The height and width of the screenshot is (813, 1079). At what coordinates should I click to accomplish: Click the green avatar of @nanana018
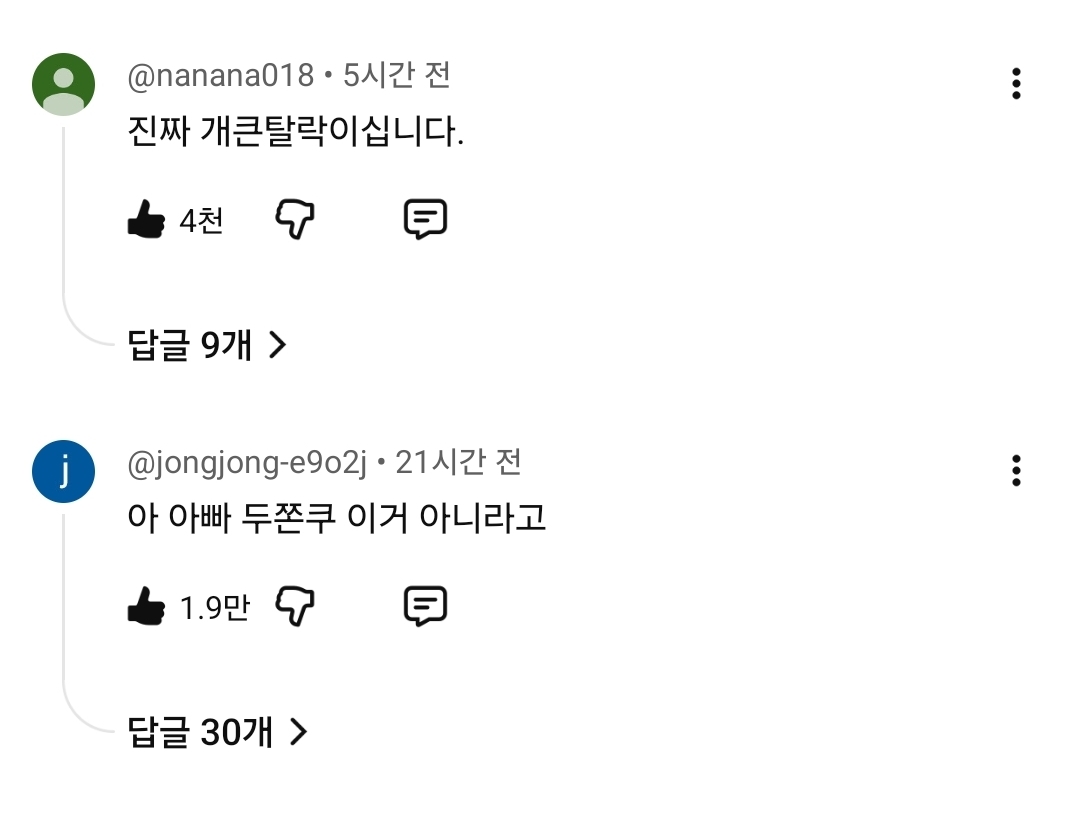click(64, 84)
